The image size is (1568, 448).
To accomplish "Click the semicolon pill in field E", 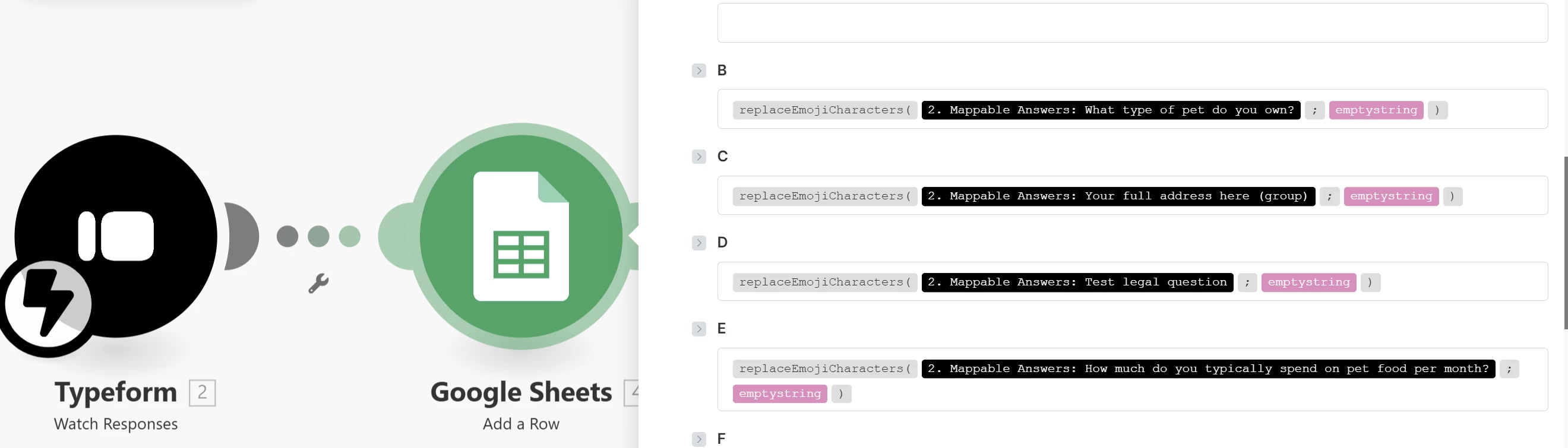I will click(1509, 369).
